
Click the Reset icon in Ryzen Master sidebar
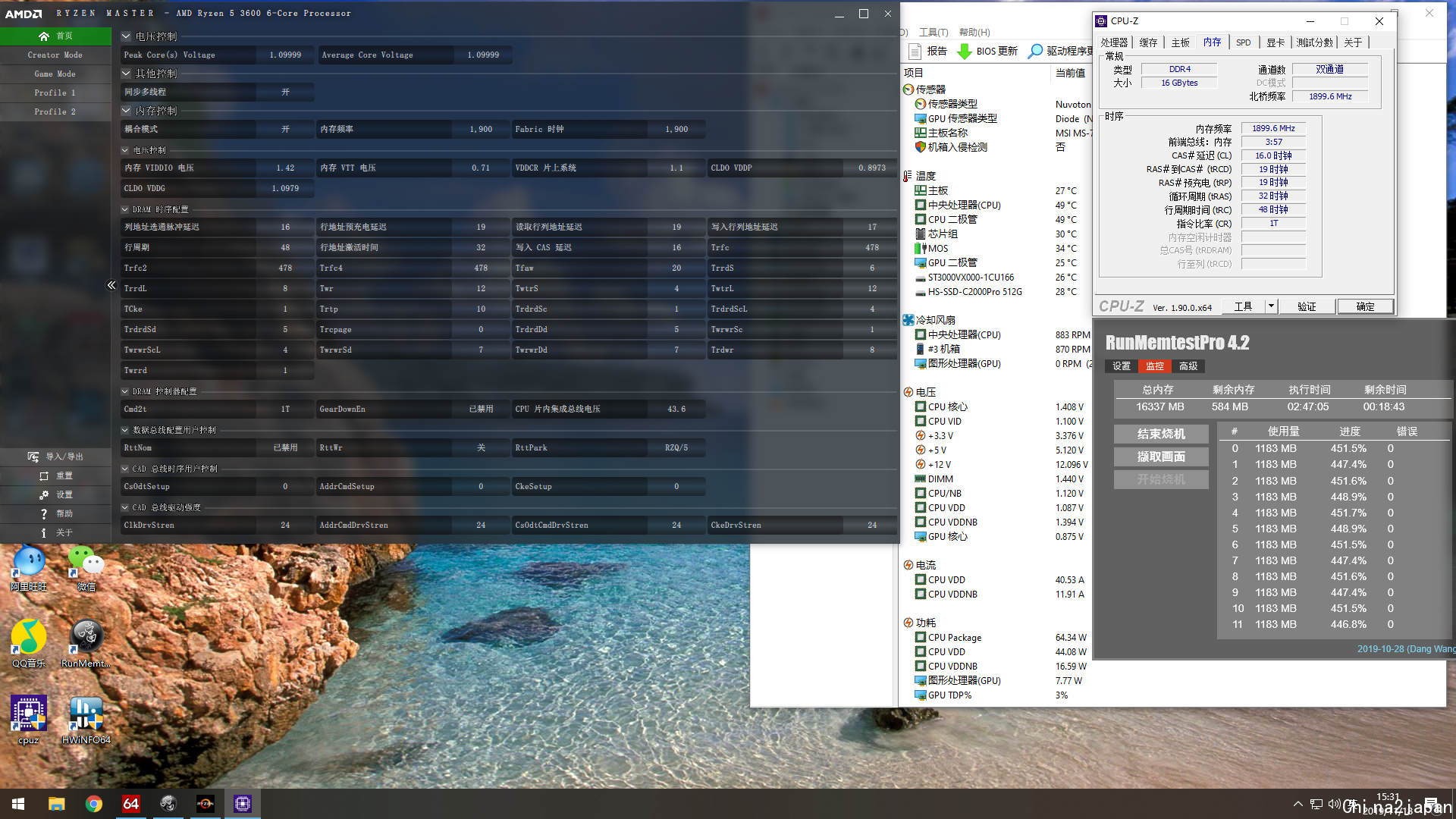click(x=44, y=475)
